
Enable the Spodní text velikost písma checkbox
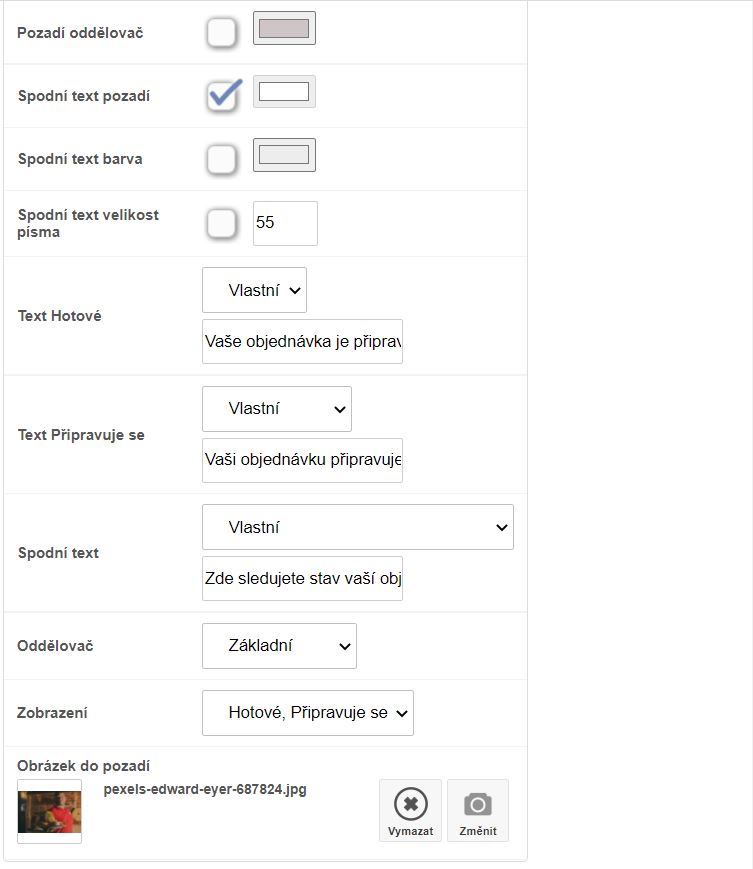222,223
